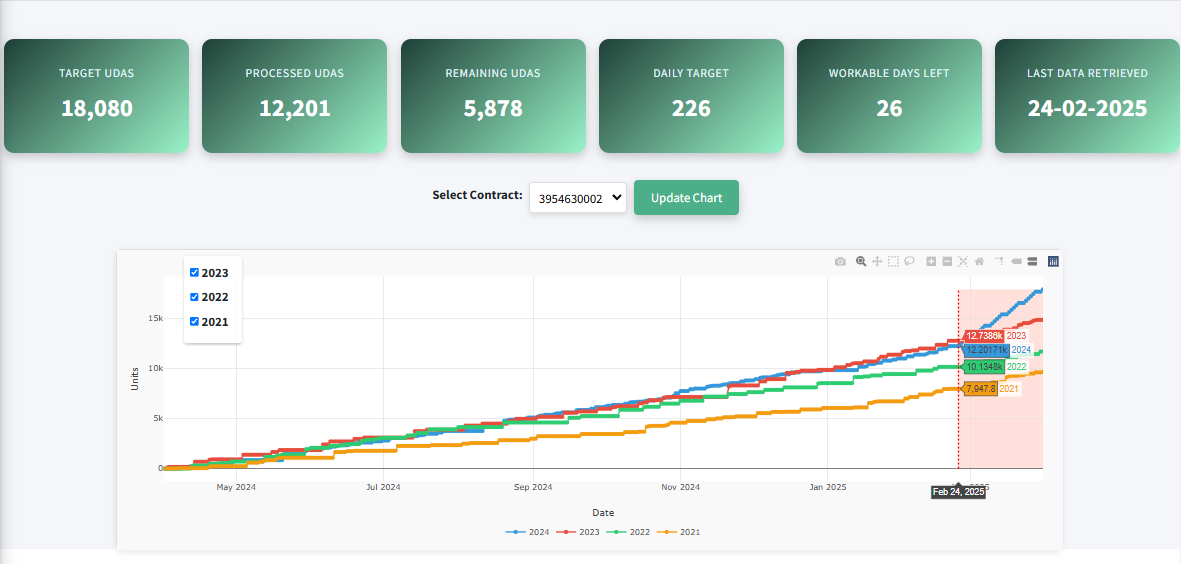Click the Processed UDAs card
This screenshot has width=1181, height=564.
click(x=294, y=96)
